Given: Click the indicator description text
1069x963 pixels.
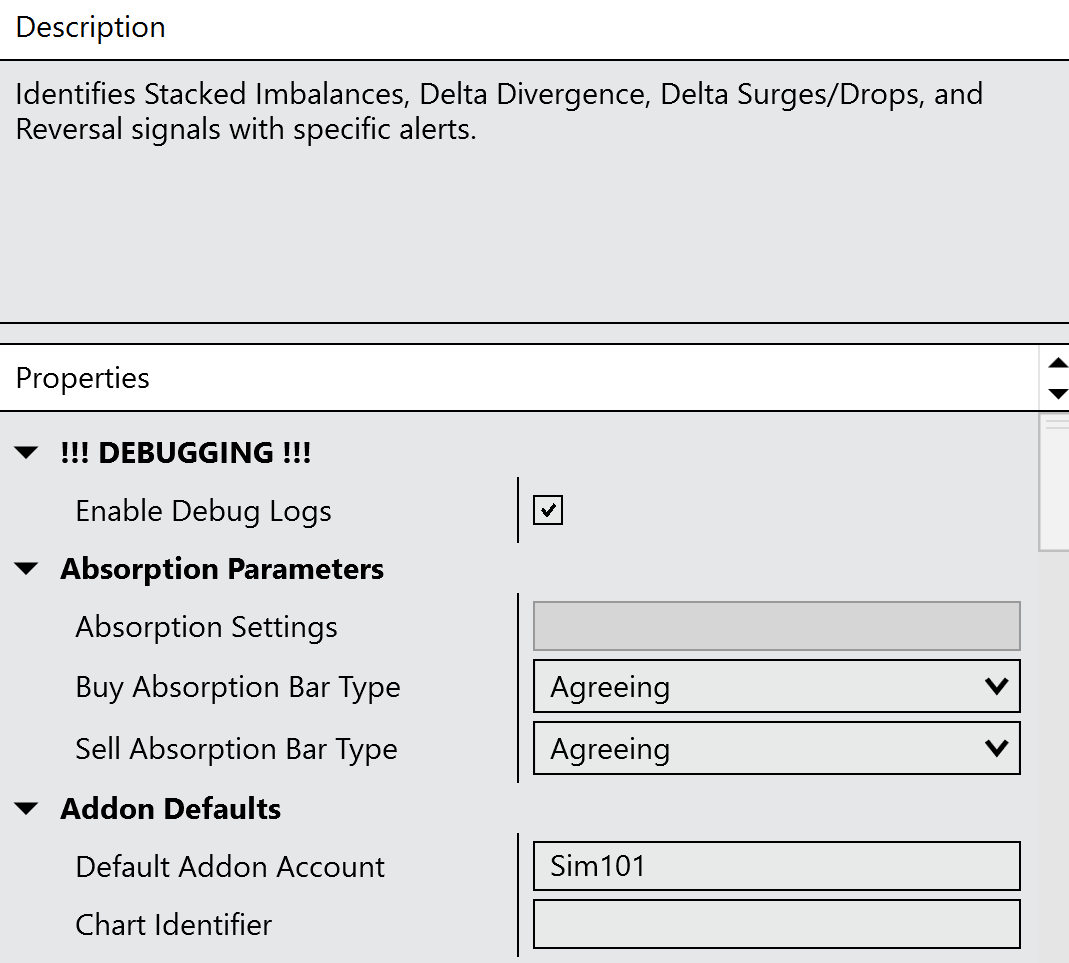Looking at the screenshot, I should (499, 111).
